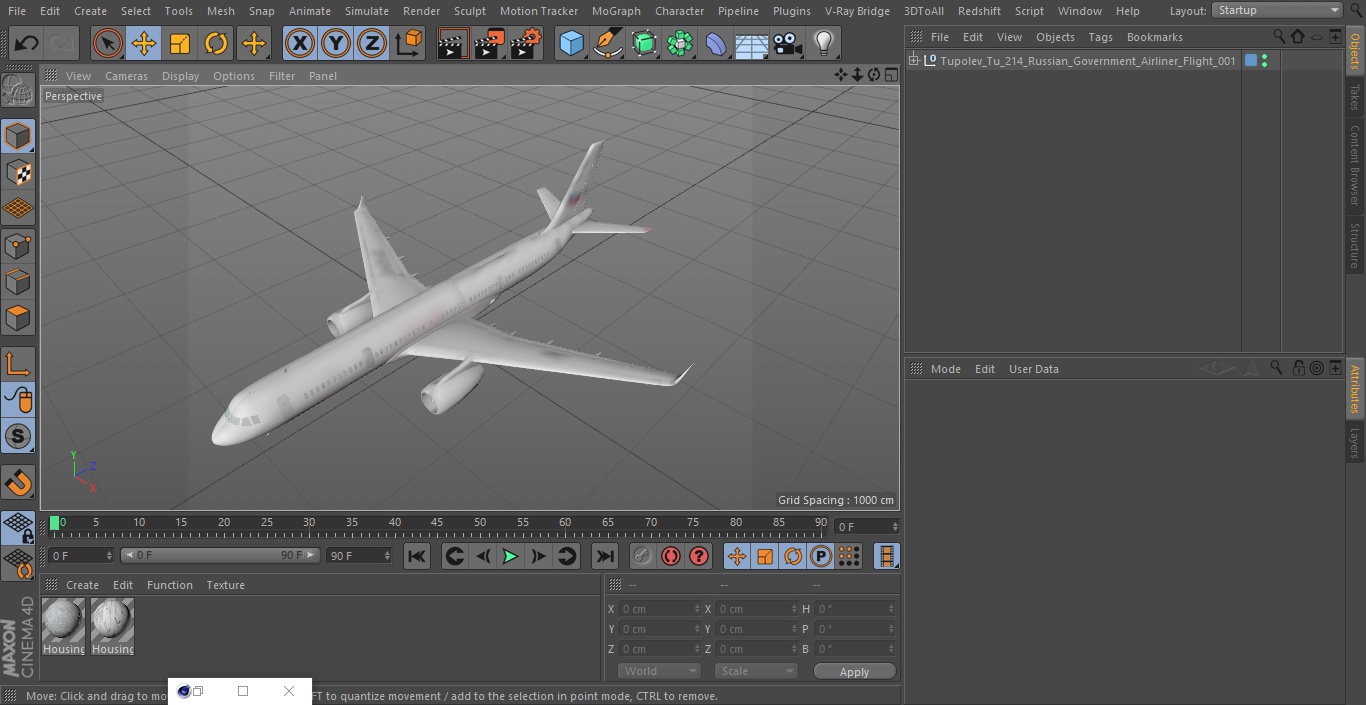This screenshot has height=705, width=1366.
Task: Open the Scale size mode dropdown
Action: point(756,671)
